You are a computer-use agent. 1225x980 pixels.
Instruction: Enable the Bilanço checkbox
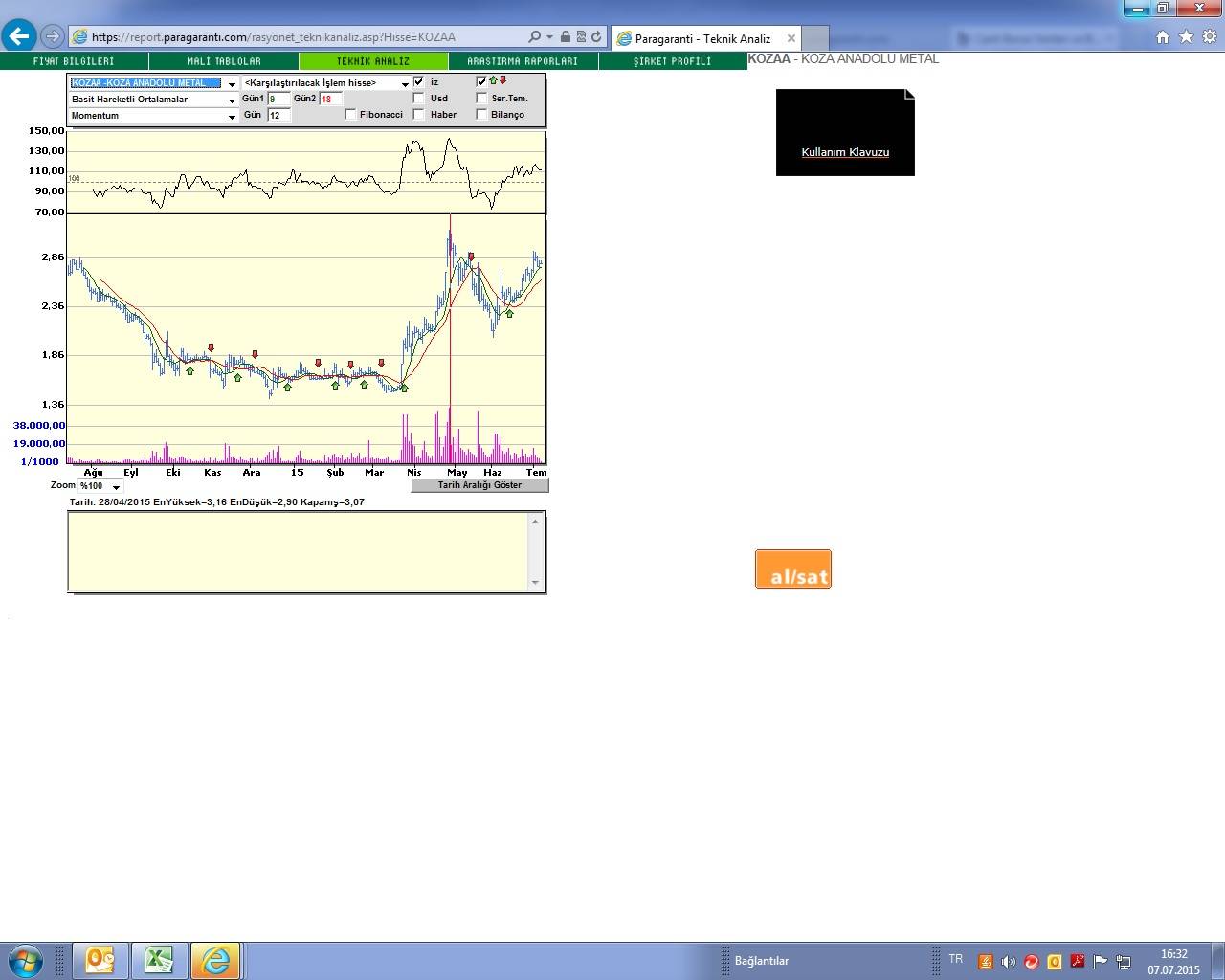[481, 115]
